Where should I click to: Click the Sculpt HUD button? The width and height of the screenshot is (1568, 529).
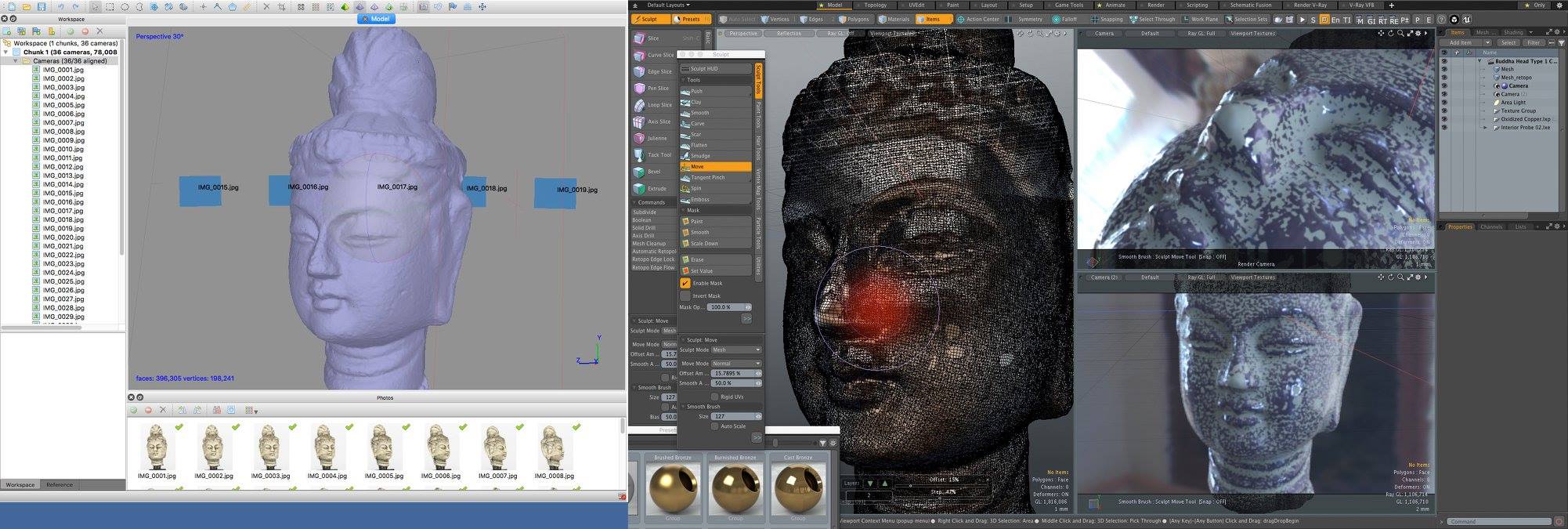coord(716,68)
